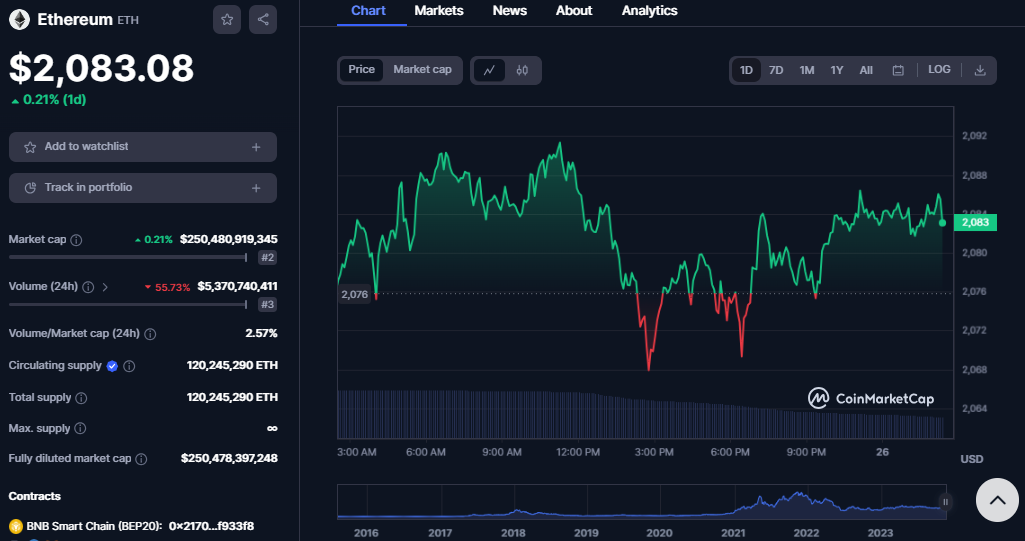The height and width of the screenshot is (541, 1025).
Task: Select the 1Y time range
Action: pyautogui.click(x=837, y=70)
